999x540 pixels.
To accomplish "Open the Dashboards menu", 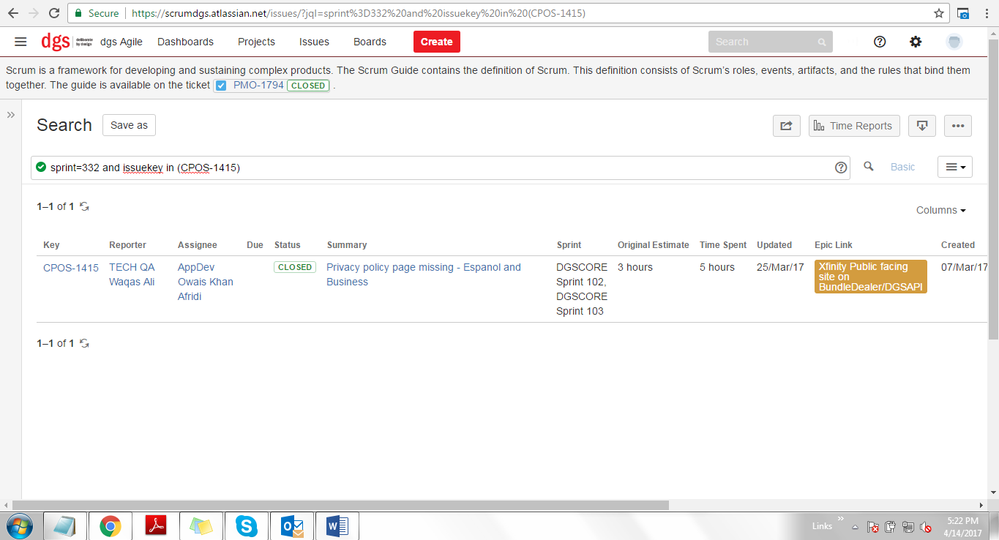I will (x=185, y=42).
